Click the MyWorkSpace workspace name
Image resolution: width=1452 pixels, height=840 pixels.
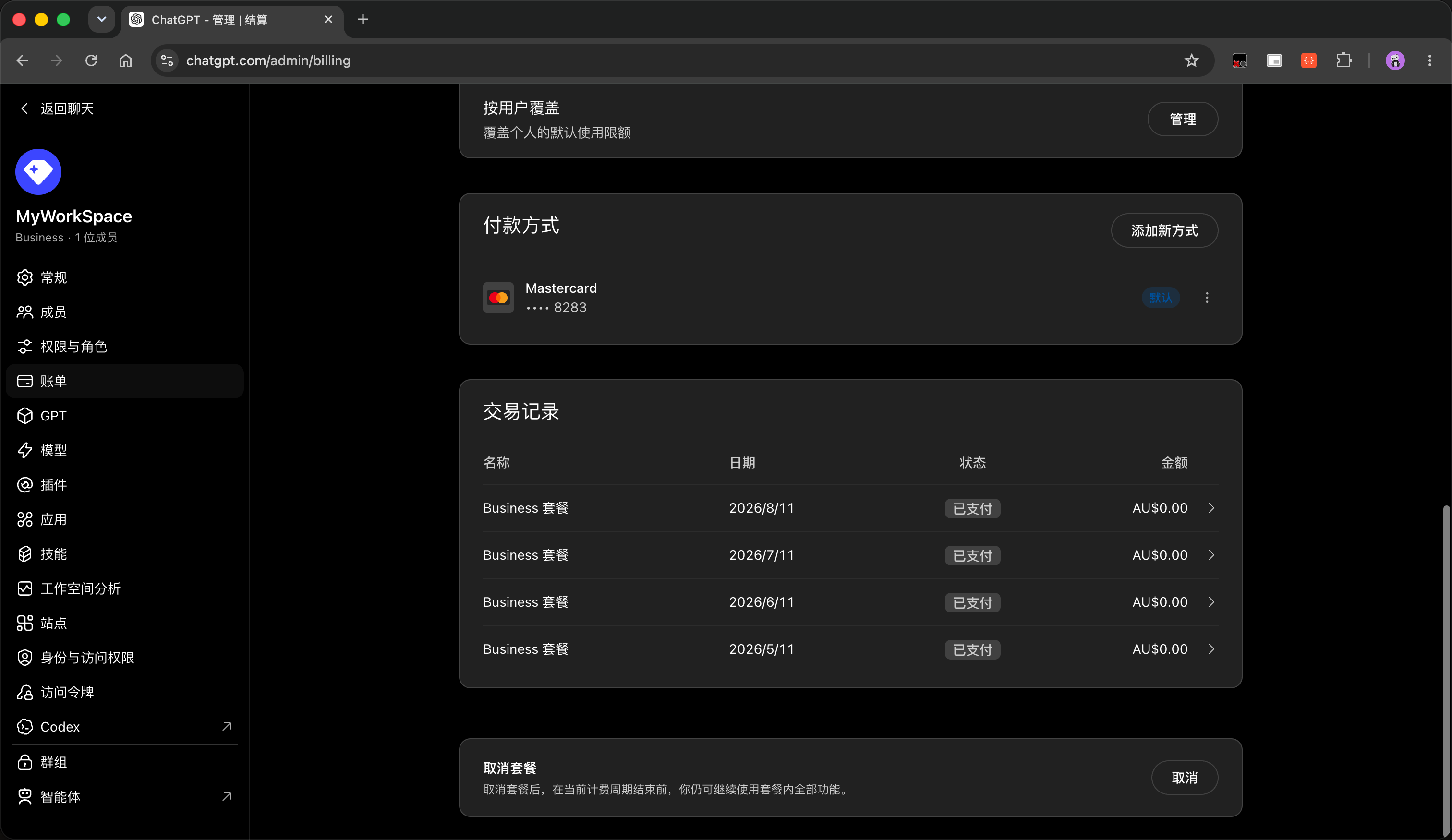pos(74,216)
